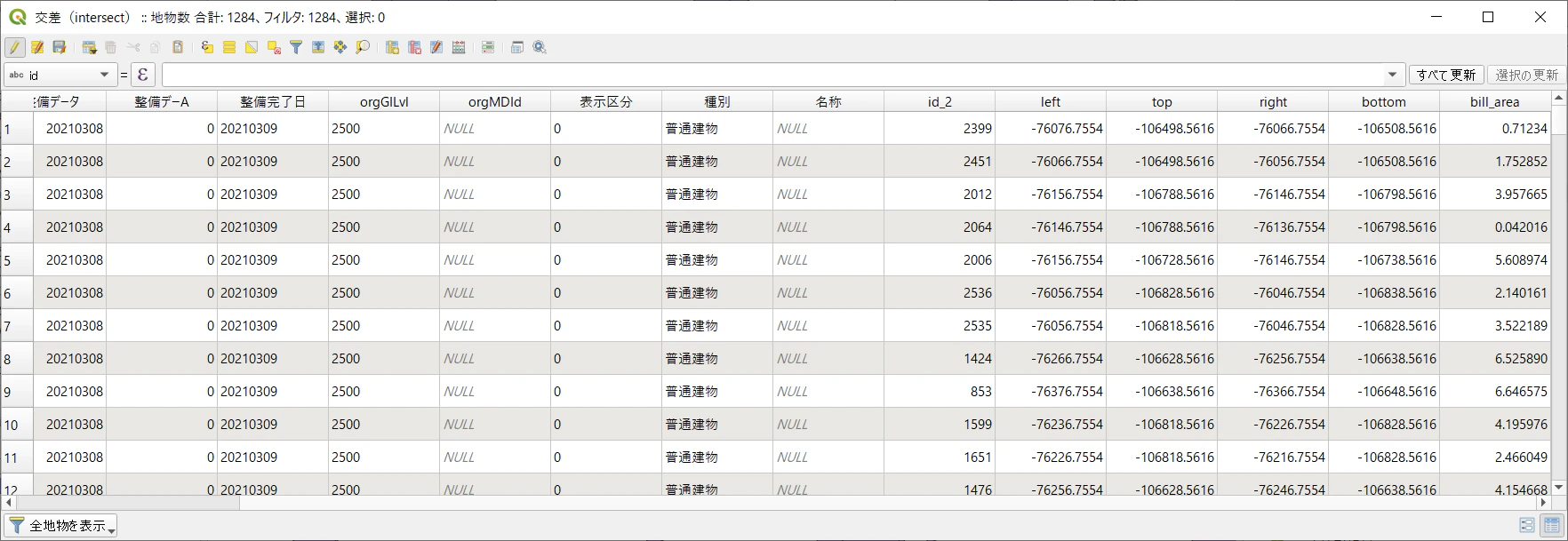This screenshot has width=1568, height=541.
Task: Sort by orgGILvl column header
Action: click(x=384, y=101)
